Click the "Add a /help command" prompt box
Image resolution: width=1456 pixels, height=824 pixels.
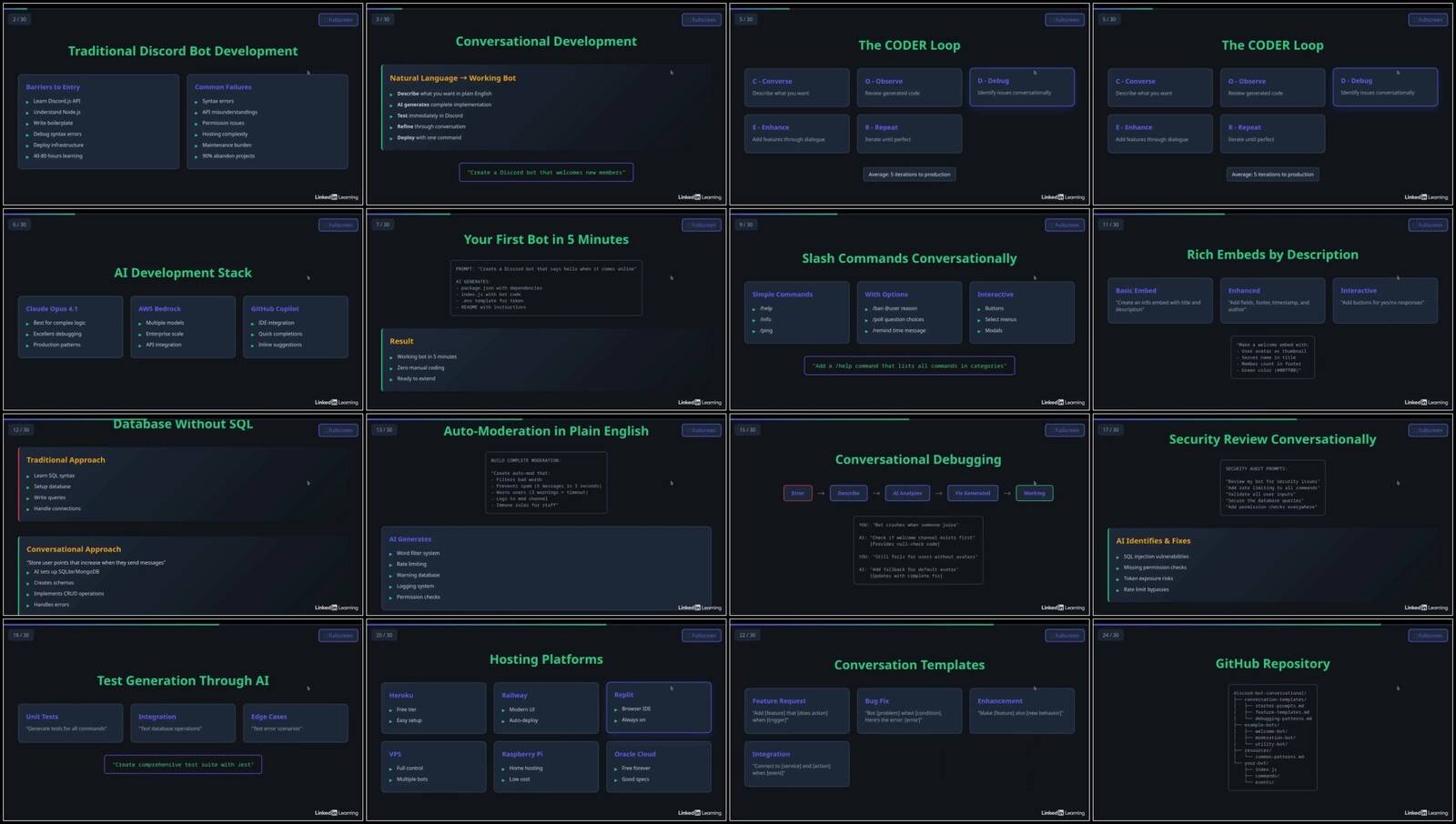[909, 366]
